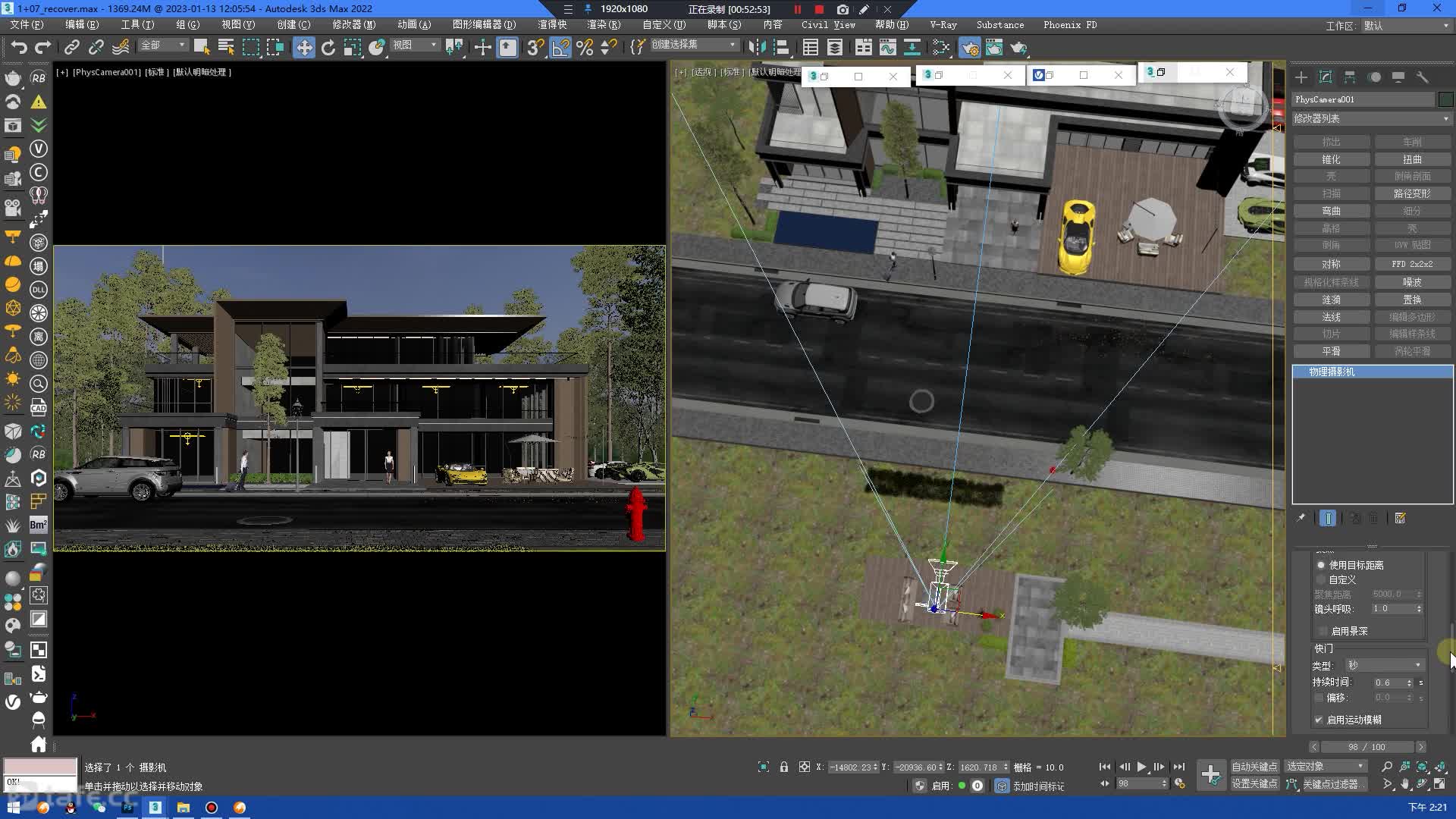This screenshot has height=819, width=1456.
Task: Toggle the 3D Snaps button
Action: 535,48
